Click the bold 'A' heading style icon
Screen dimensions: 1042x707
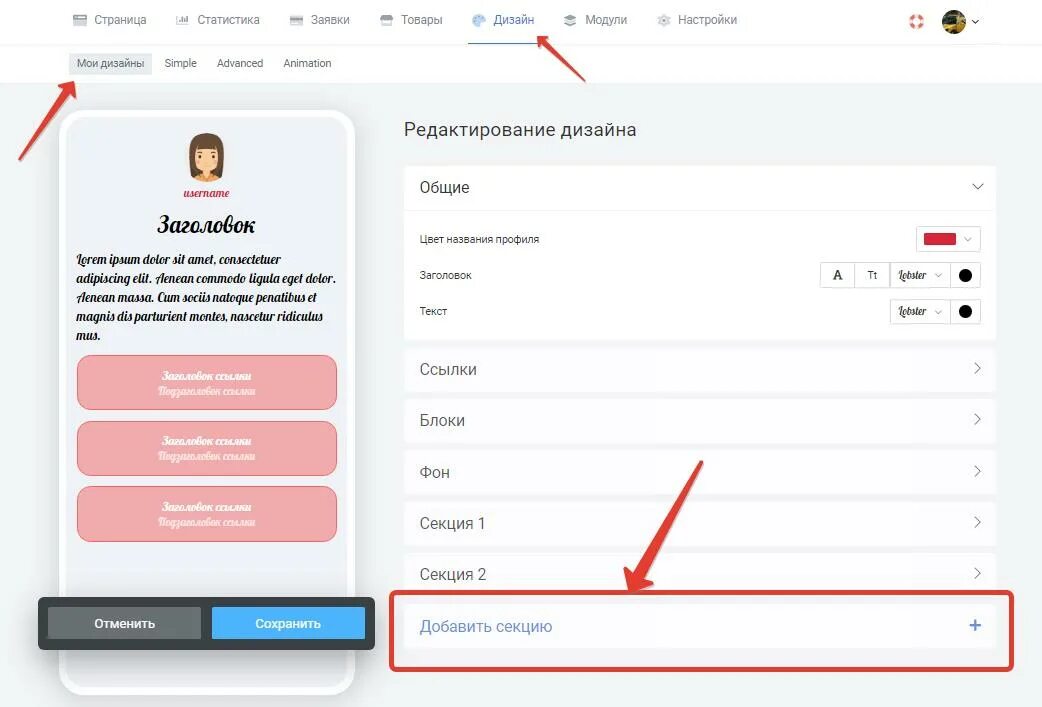837,275
